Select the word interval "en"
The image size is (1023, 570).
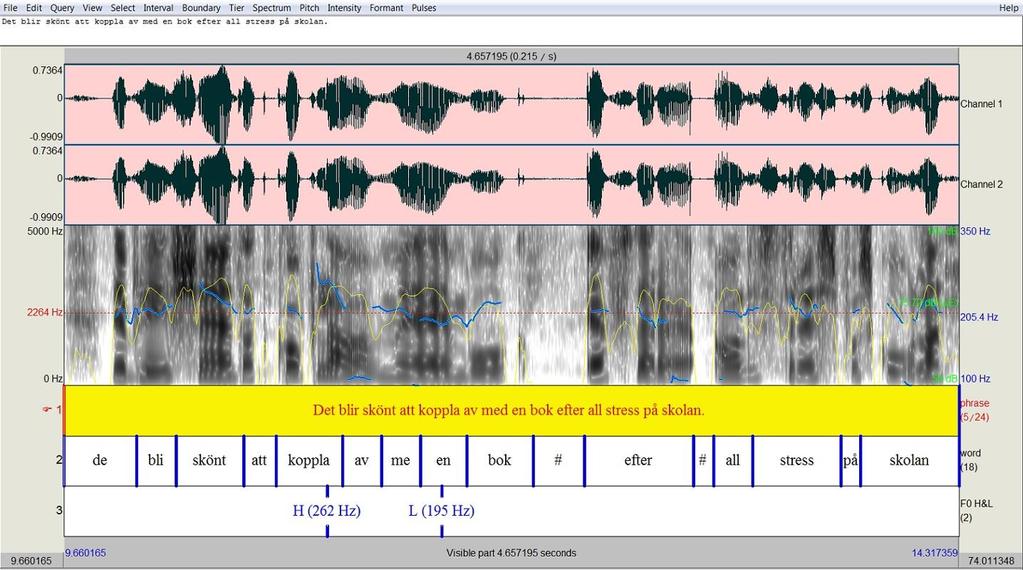pos(444,460)
